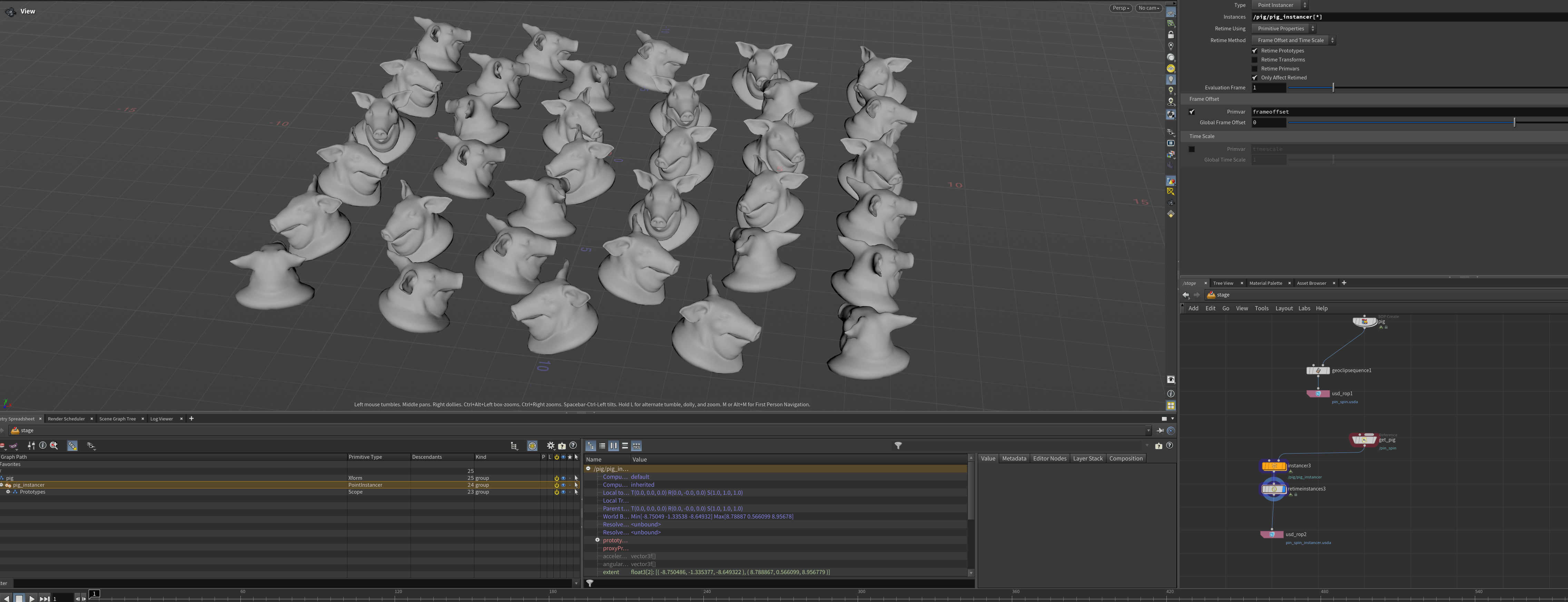1568x602 pixels.
Task: Open the Retime Using dropdown
Action: [x=1283, y=29]
